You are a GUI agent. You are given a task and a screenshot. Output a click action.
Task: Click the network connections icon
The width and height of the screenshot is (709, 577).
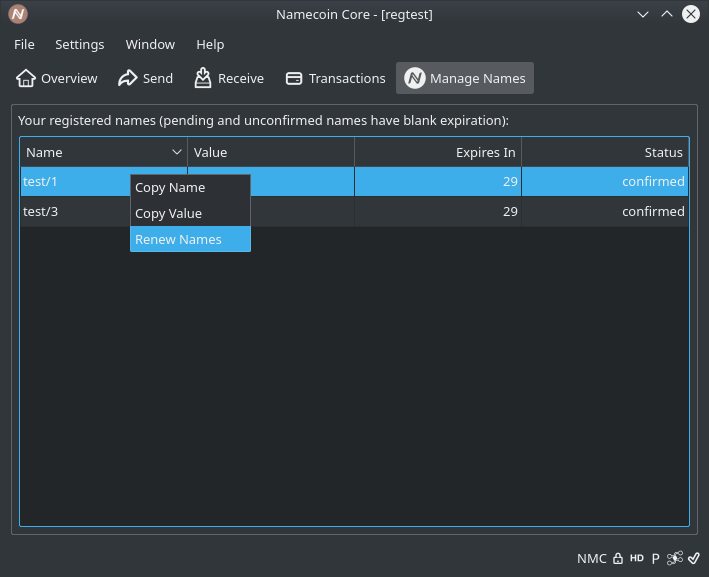[675, 558]
